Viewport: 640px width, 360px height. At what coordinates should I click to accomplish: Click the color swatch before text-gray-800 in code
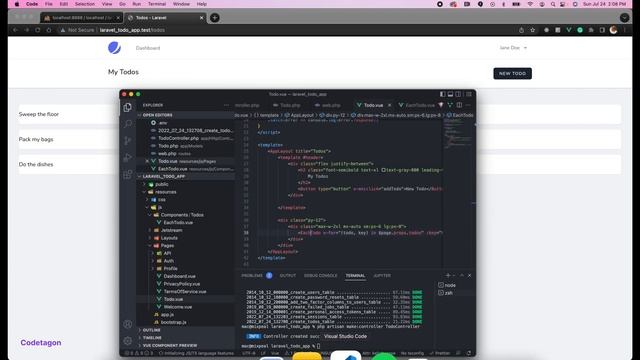click(x=383, y=170)
